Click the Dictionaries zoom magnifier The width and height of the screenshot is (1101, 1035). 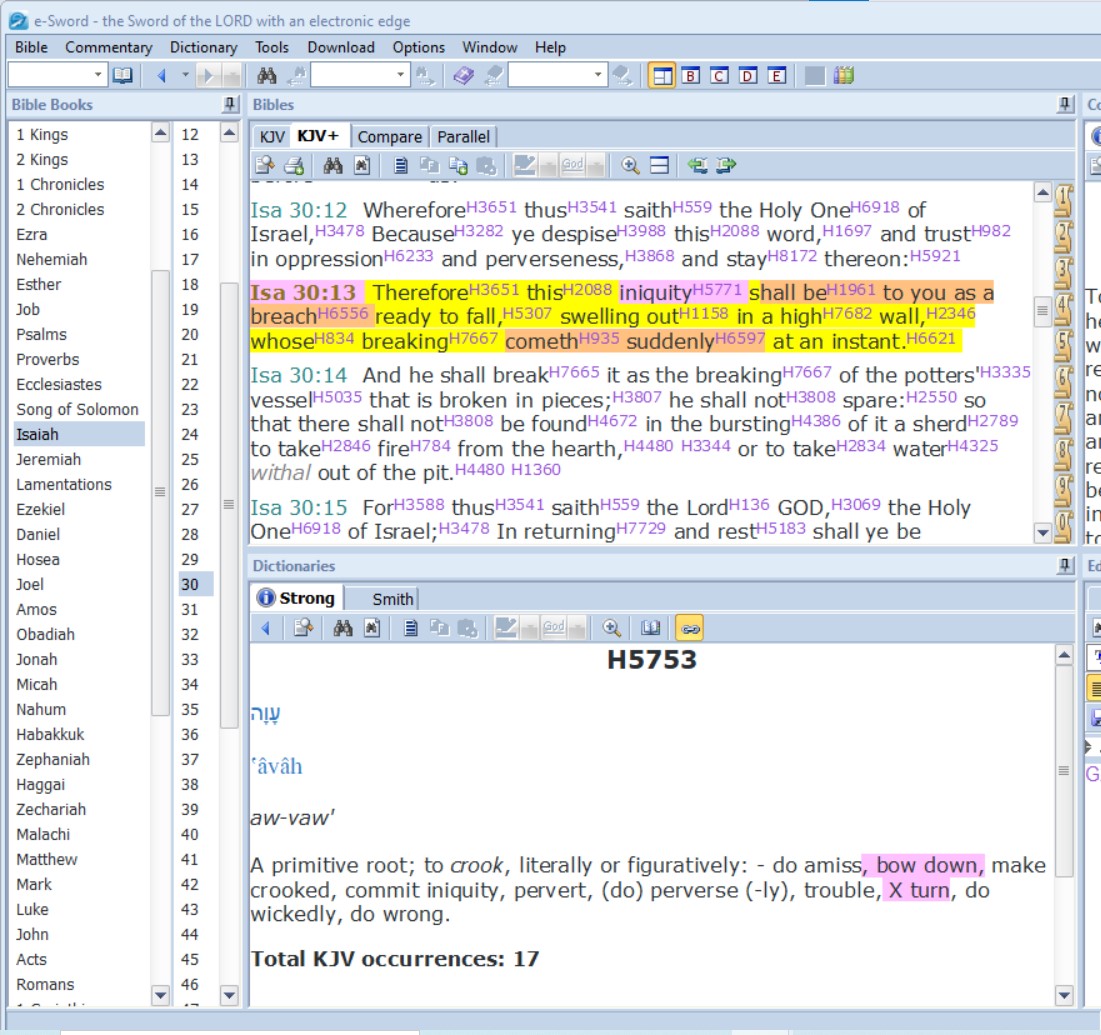612,628
